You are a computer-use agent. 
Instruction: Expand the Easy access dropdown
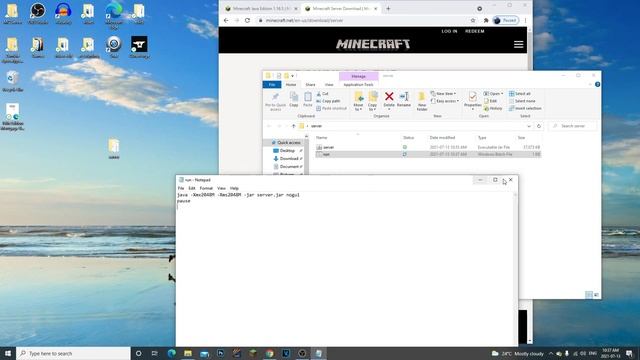[445, 101]
